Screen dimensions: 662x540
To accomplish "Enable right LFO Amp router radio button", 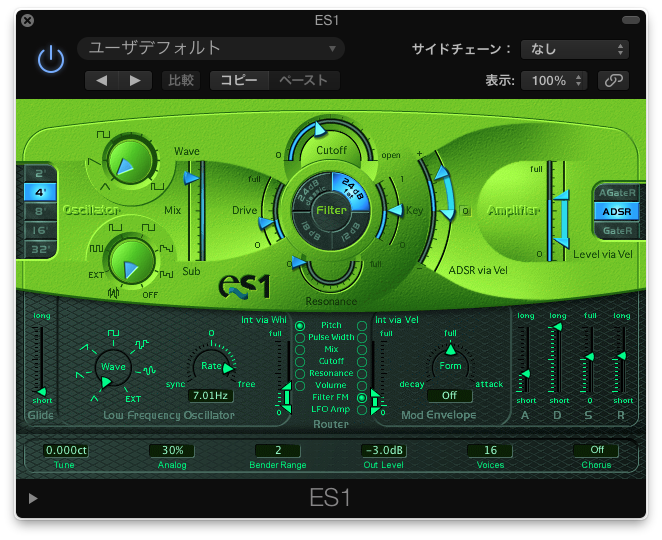I will click(x=362, y=410).
